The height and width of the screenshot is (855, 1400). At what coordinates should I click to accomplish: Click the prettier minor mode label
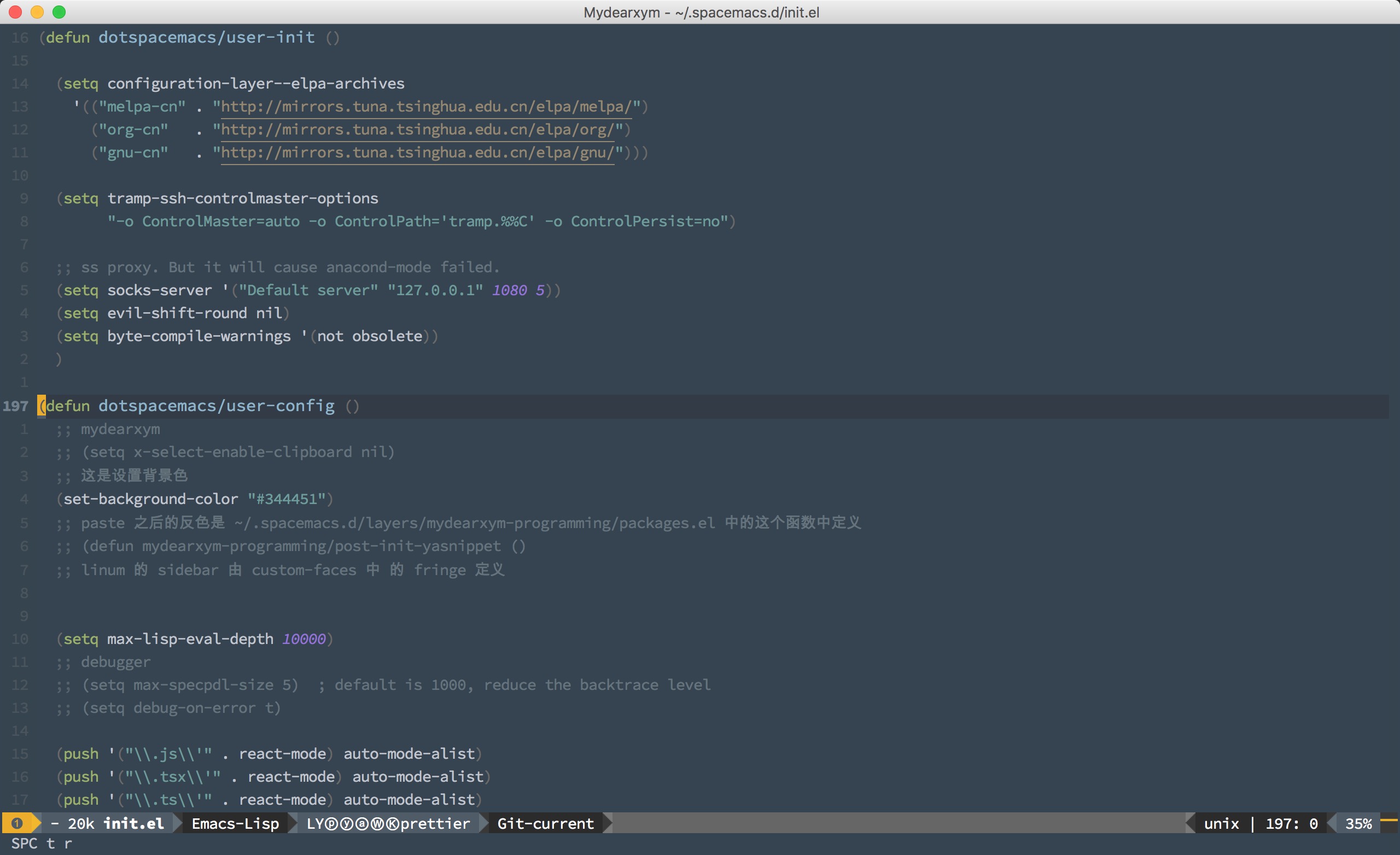coord(435,824)
